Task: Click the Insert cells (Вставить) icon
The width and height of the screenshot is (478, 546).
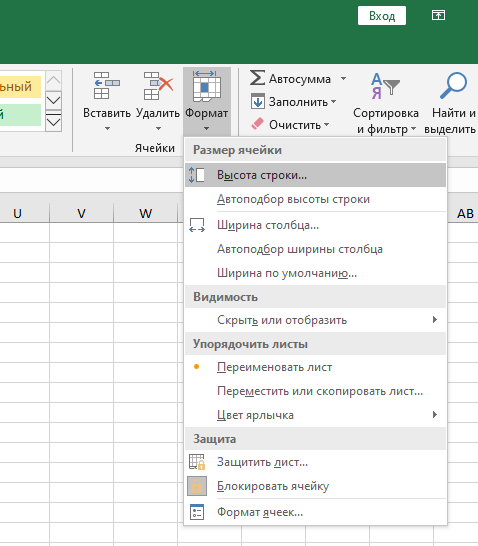Action: [107, 85]
